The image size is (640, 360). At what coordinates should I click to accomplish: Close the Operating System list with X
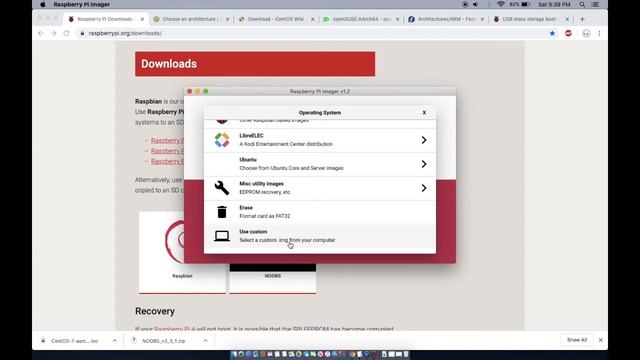[x=424, y=112]
